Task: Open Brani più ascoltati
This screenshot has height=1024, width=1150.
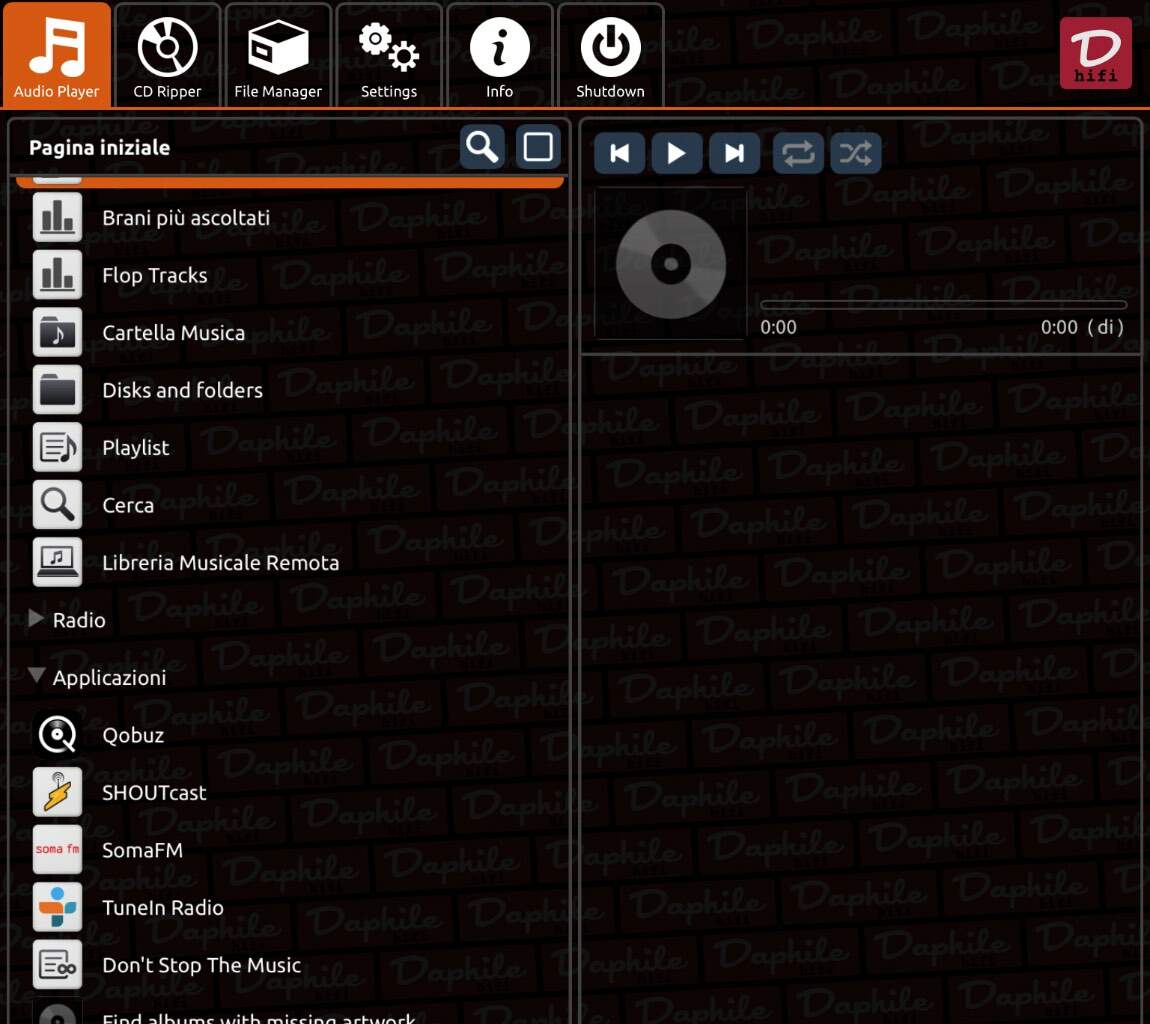Action: coord(186,218)
